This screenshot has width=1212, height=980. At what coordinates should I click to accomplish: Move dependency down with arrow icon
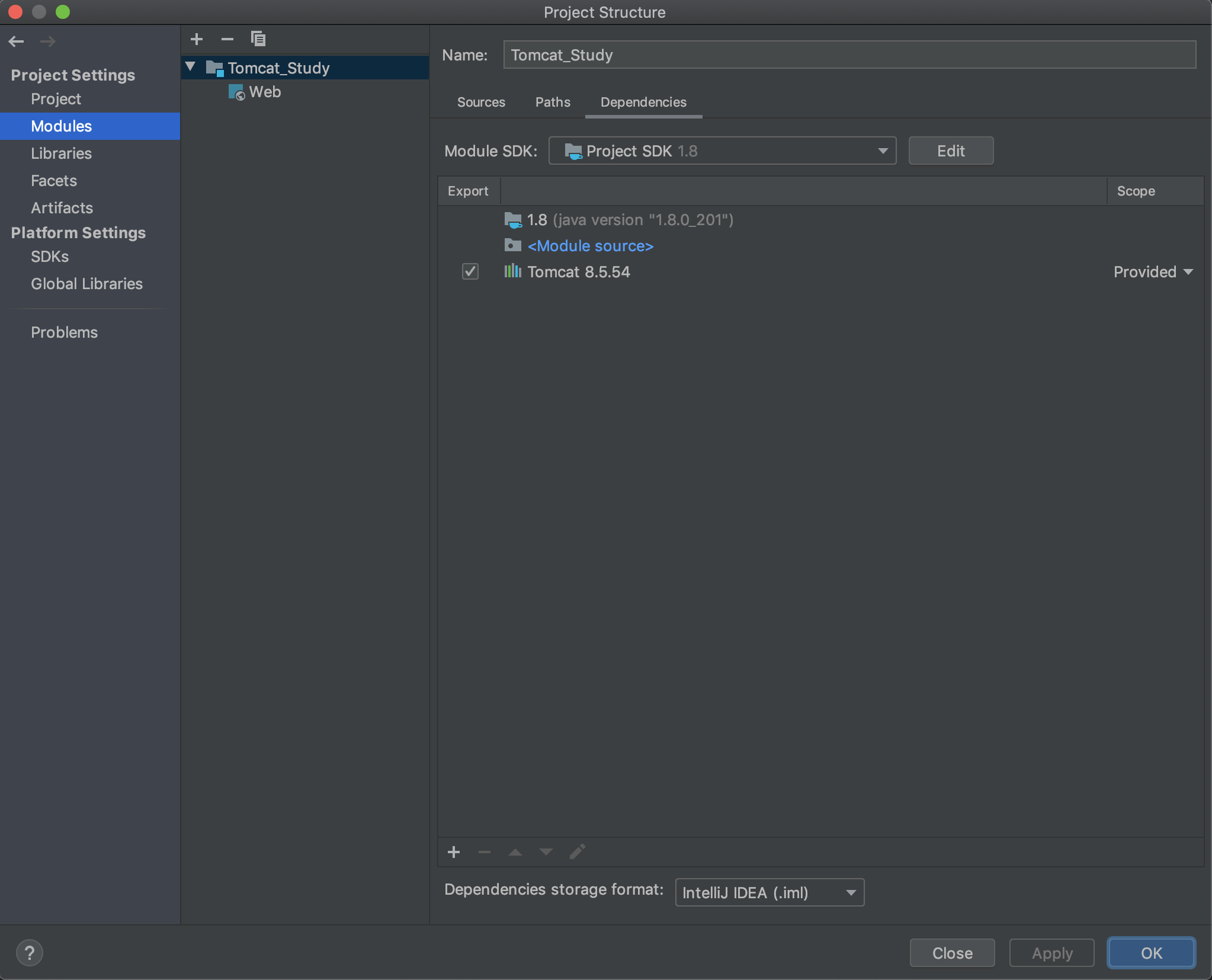(x=546, y=852)
